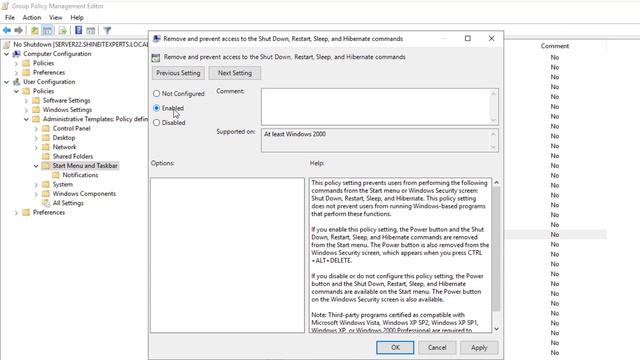This screenshot has width=640, height=360.
Task: Click the Comment column header
Action: click(555, 46)
